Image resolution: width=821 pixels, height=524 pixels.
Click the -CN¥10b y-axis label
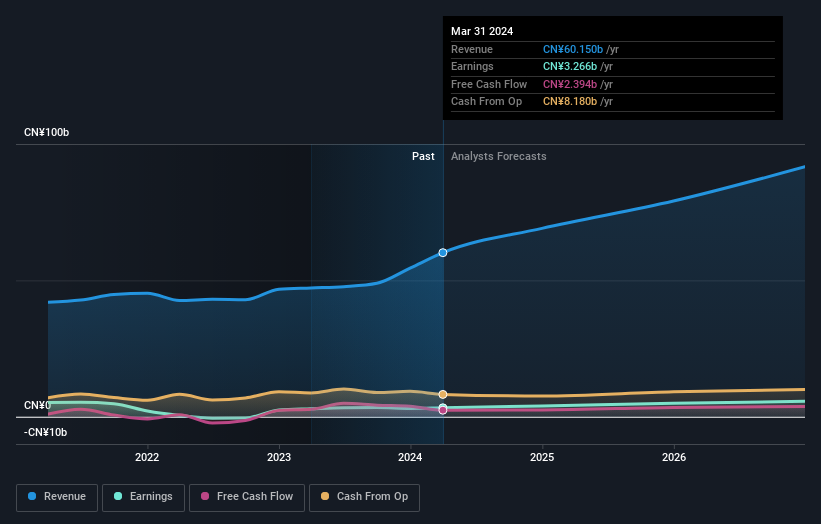46,432
